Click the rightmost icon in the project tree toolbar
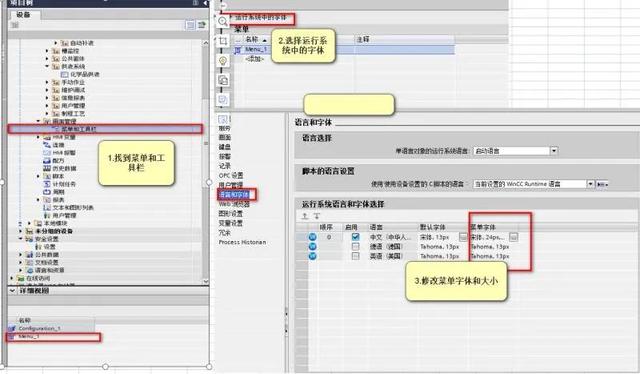 point(202,25)
